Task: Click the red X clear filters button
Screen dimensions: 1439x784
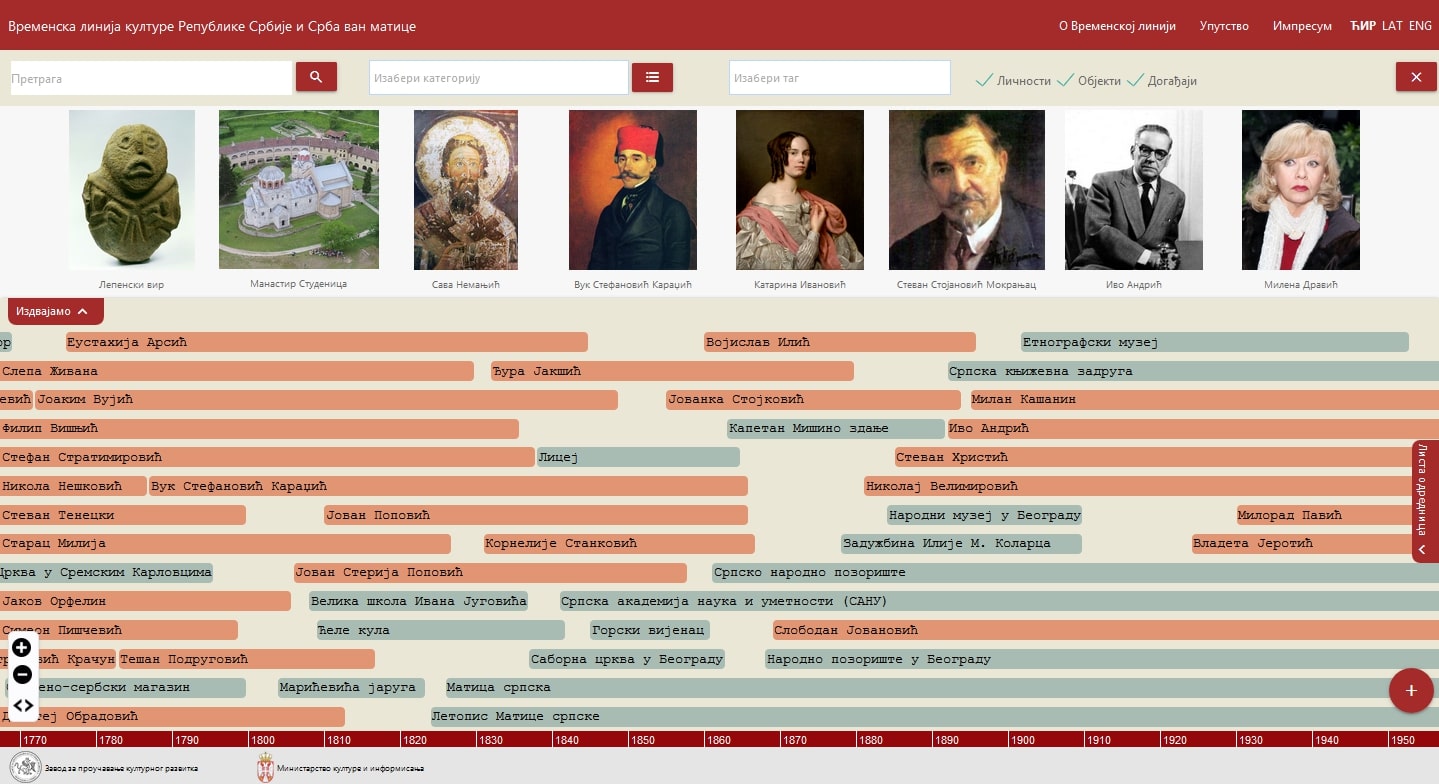Action: [1415, 77]
